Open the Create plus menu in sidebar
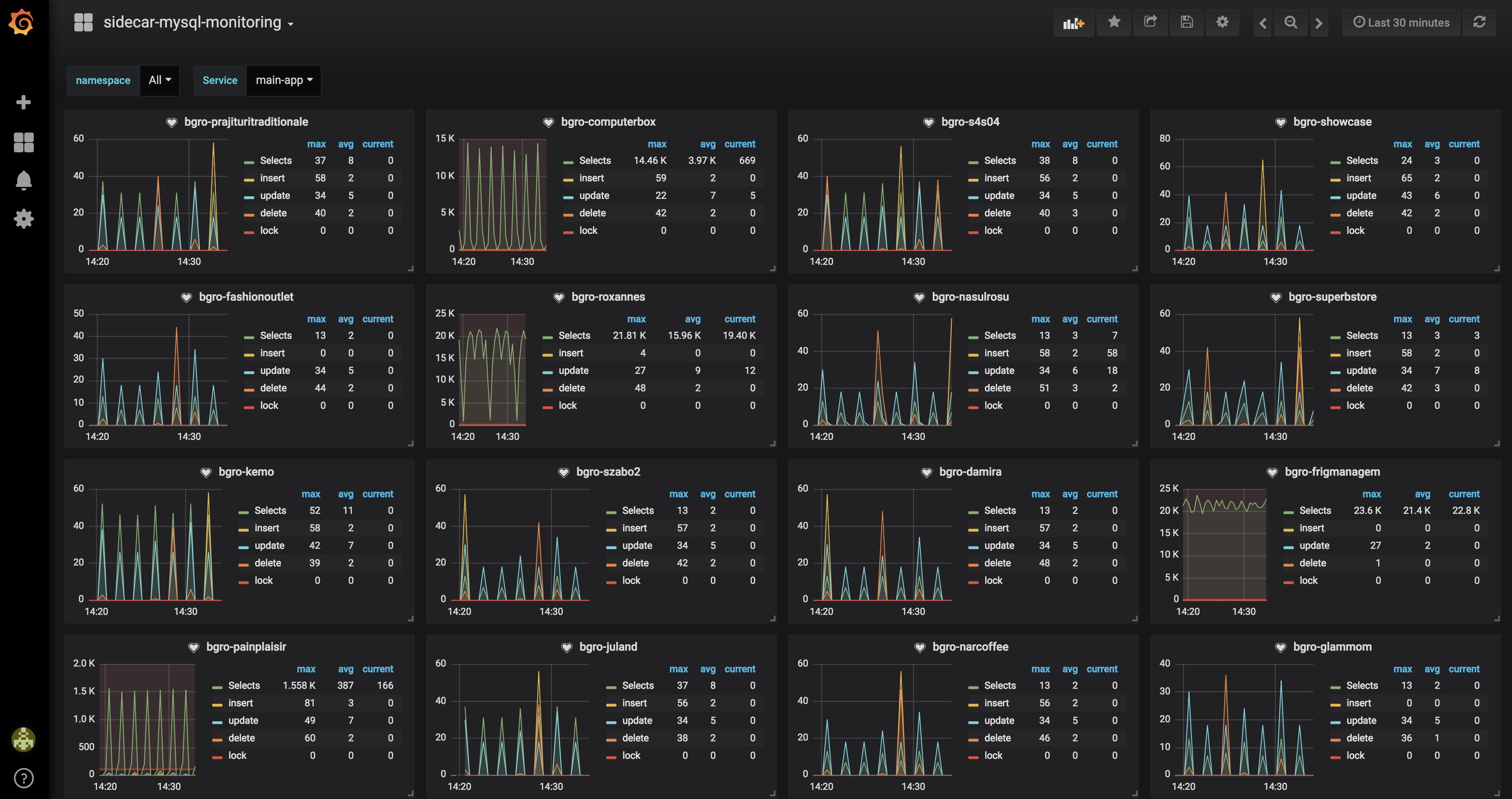 coord(23,102)
